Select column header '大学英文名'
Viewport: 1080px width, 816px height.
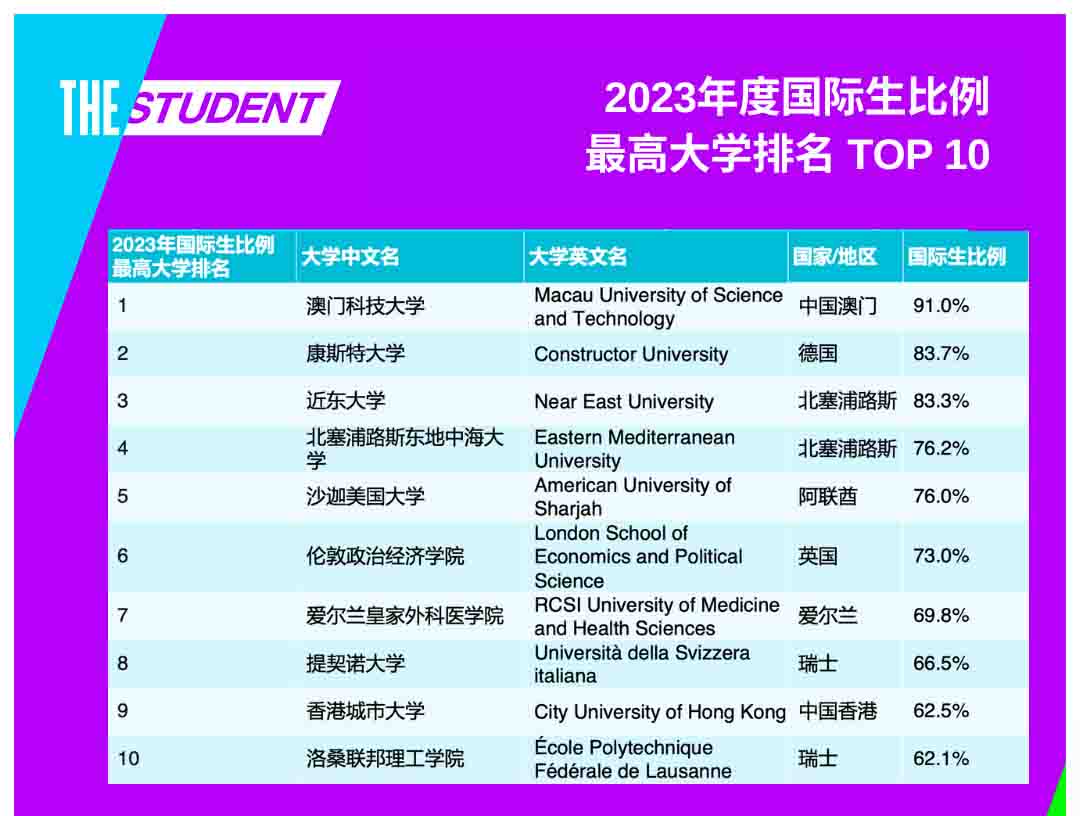[577, 257]
